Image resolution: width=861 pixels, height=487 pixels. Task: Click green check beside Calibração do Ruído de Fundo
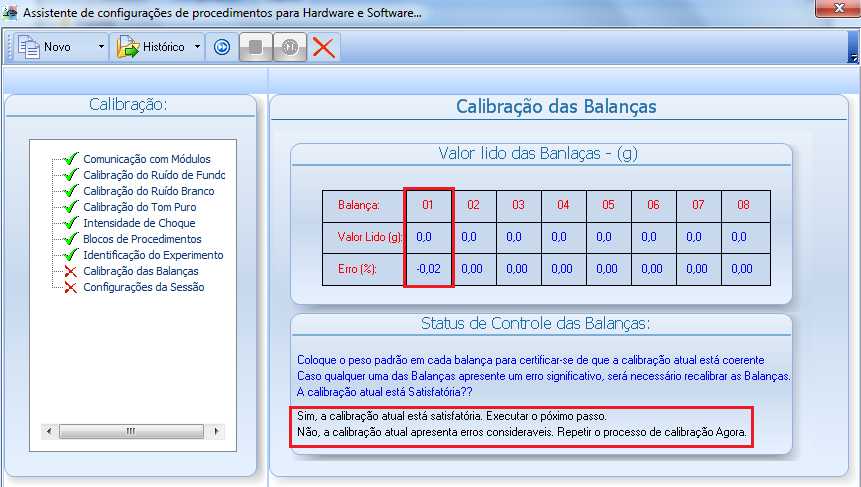click(x=71, y=174)
